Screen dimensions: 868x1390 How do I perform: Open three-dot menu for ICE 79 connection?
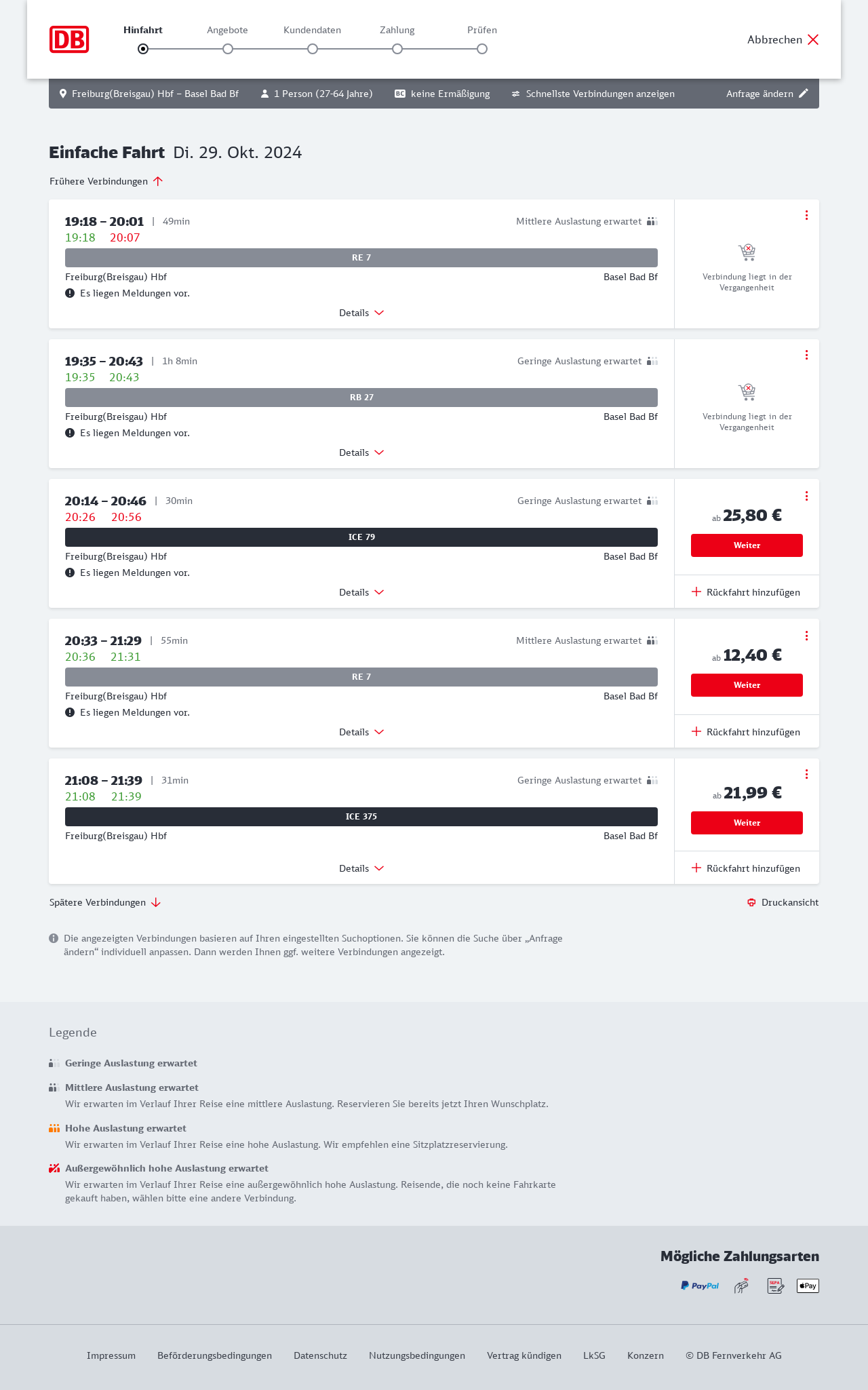(806, 496)
